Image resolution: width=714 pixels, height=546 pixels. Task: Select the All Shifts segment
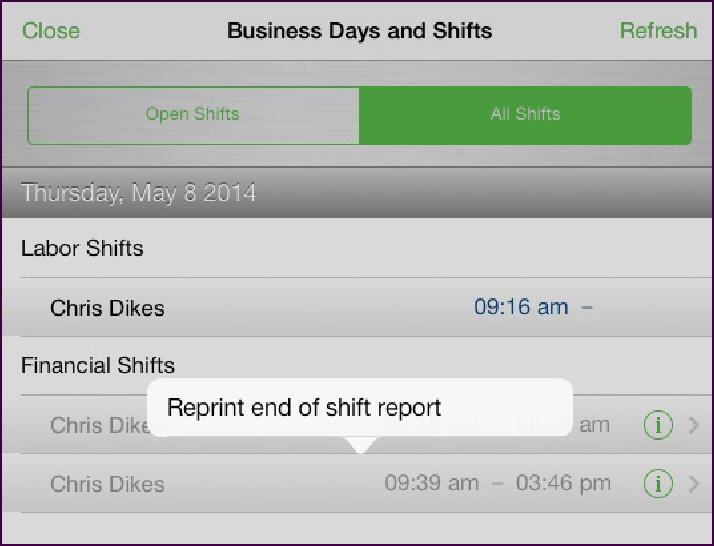tap(525, 115)
